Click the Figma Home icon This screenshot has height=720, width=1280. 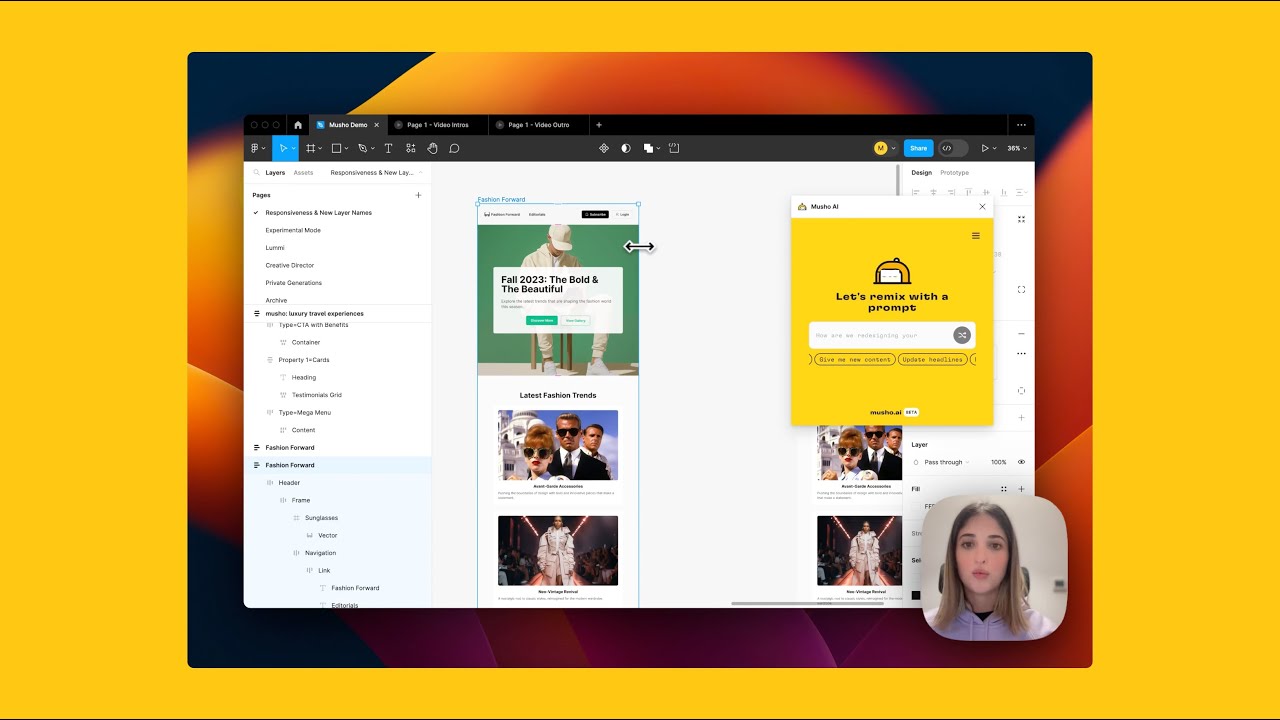297,125
